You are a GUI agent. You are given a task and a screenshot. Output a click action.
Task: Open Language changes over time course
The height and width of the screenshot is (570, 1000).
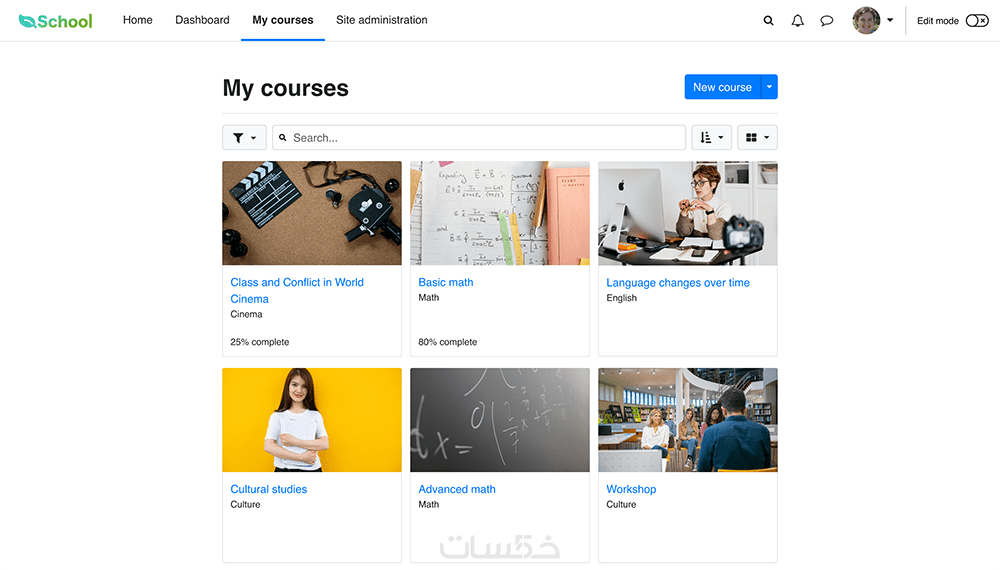(678, 282)
